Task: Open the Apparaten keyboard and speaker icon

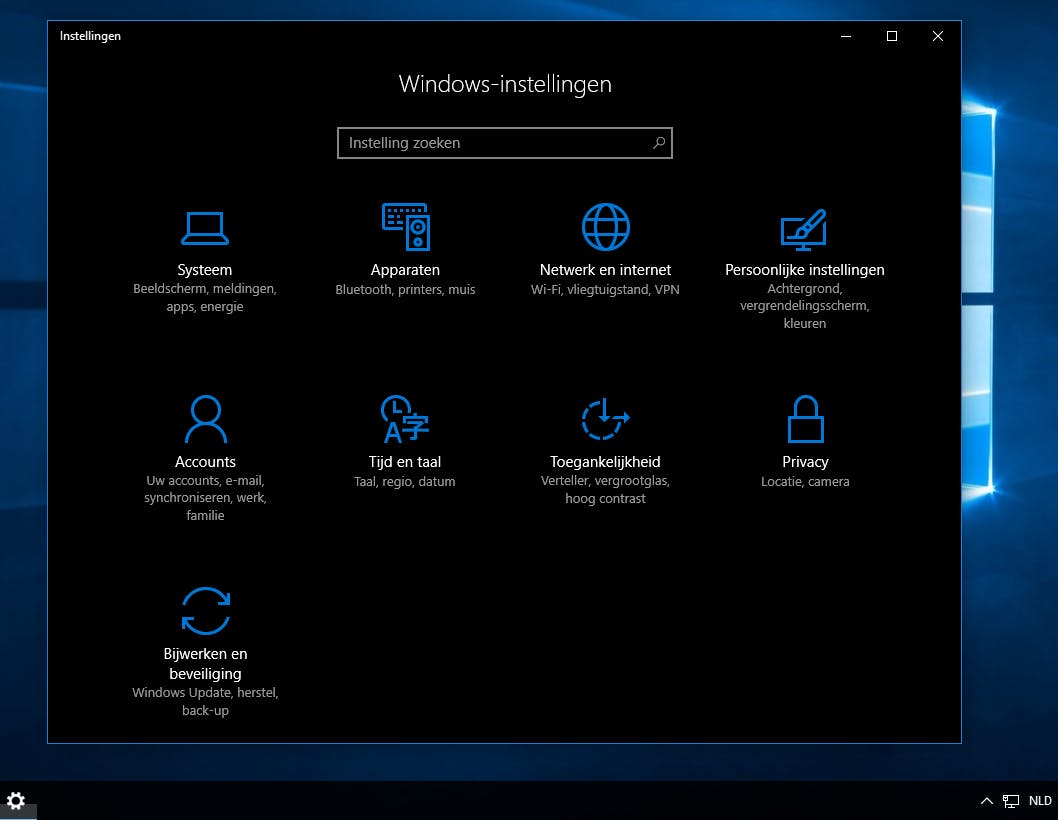Action: pos(405,227)
